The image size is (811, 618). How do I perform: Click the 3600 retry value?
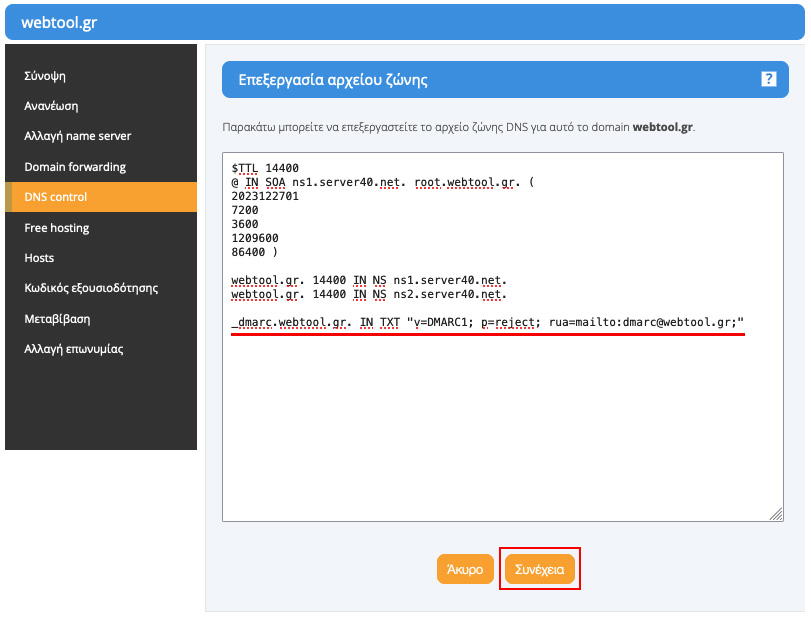[245, 224]
